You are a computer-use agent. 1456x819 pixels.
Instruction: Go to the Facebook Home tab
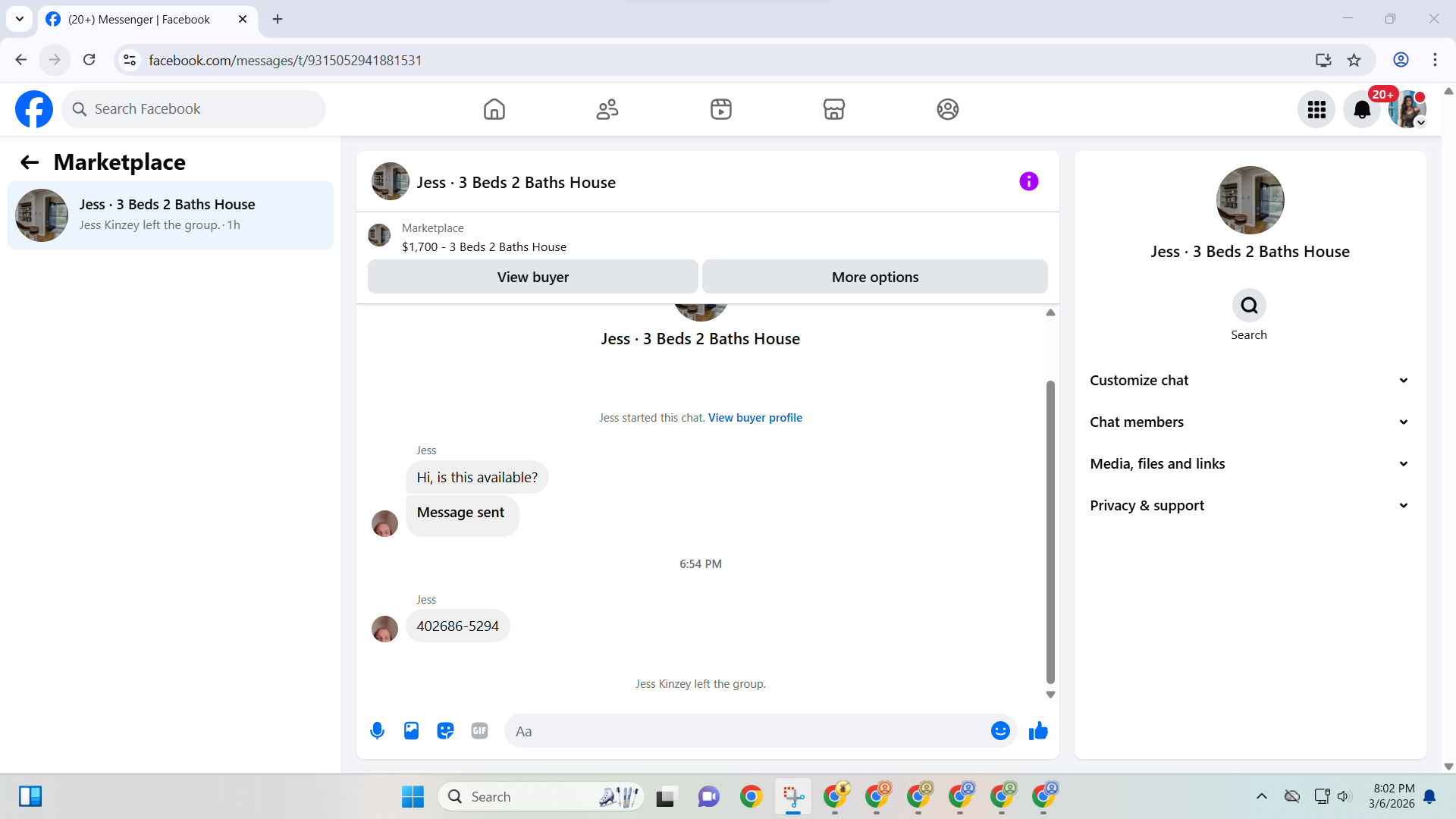click(494, 109)
